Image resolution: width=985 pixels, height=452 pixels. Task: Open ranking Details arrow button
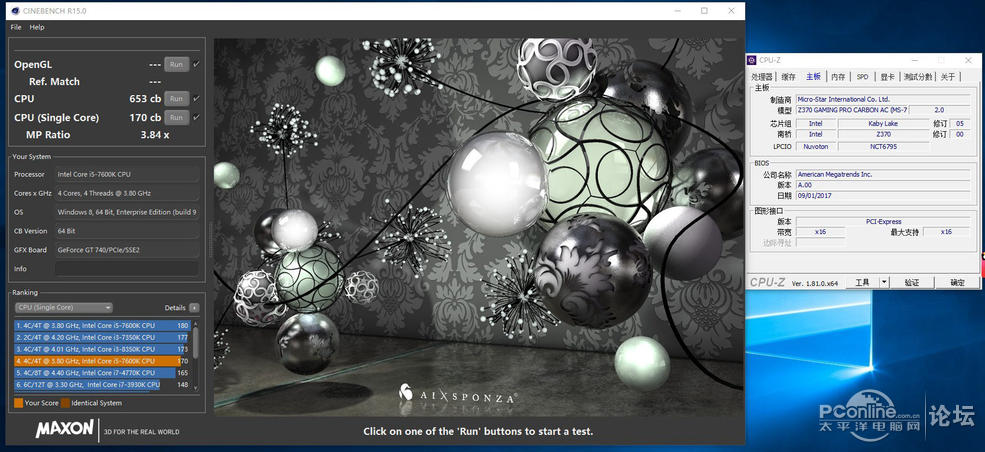click(x=194, y=308)
